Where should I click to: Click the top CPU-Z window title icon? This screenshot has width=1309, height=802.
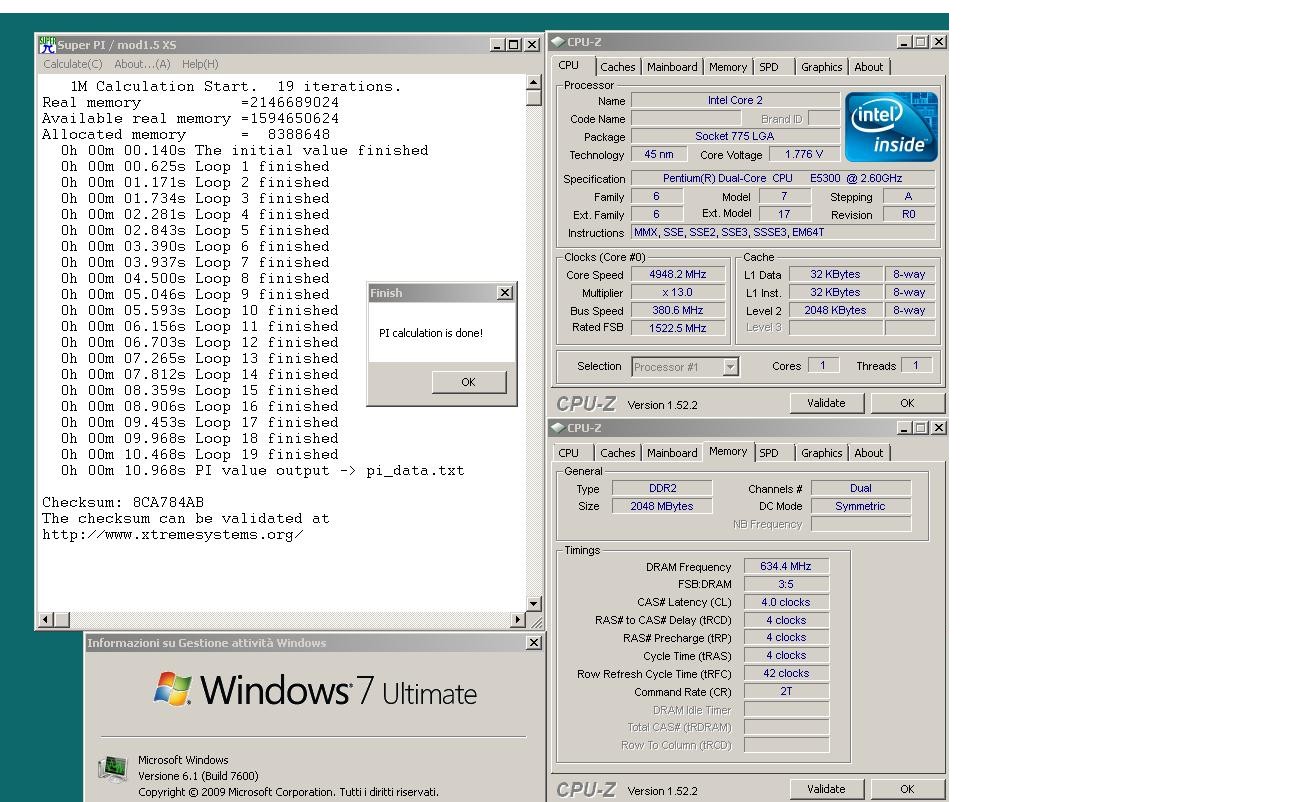(x=558, y=42)
